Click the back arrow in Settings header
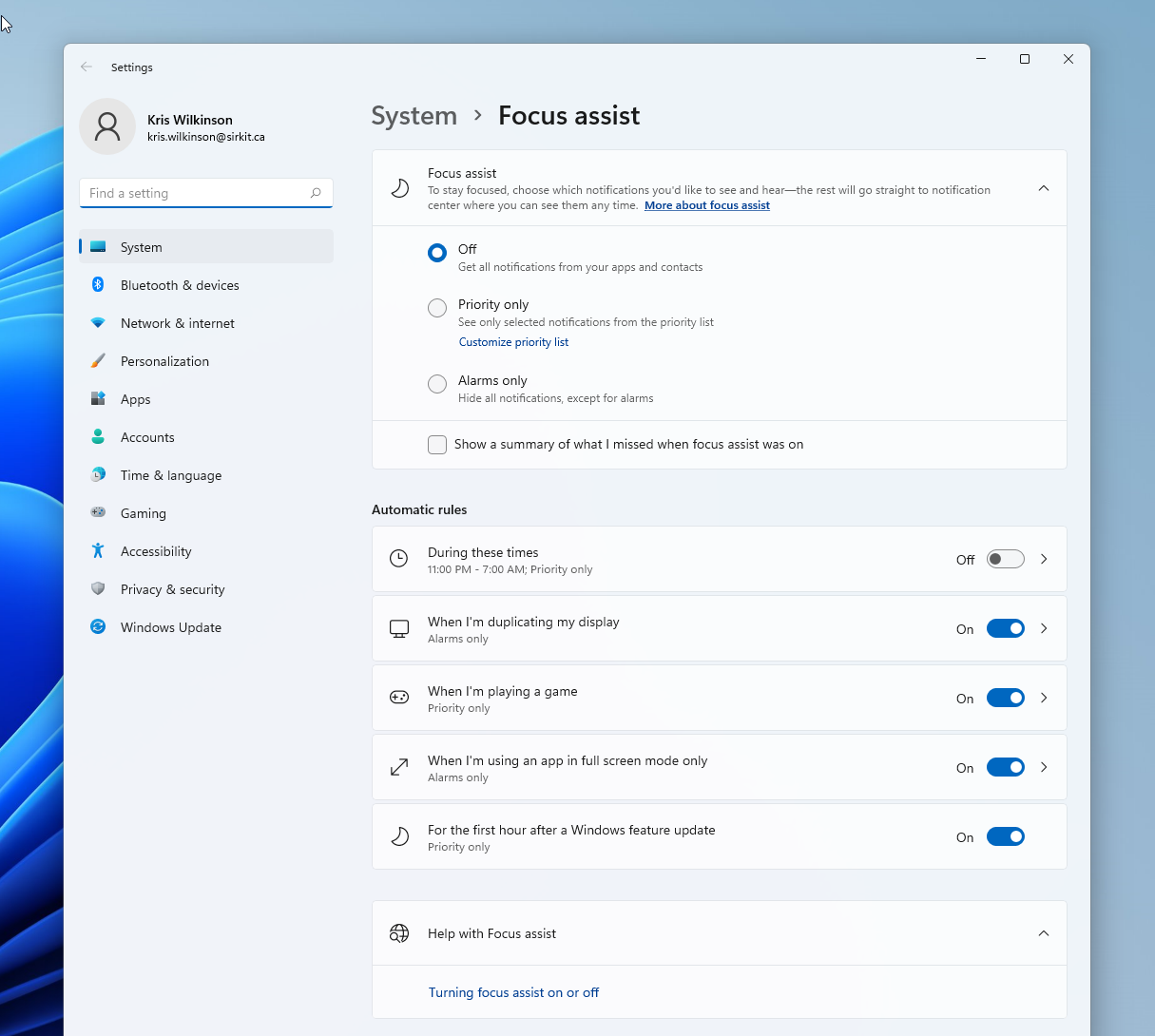Image resolution: width=1155 pixels, height=1036 pixels. (x=87, y=67)
